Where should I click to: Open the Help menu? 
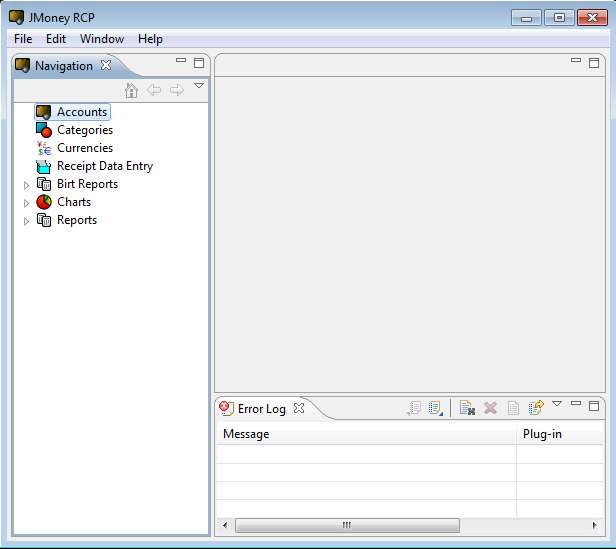point(150,39)
